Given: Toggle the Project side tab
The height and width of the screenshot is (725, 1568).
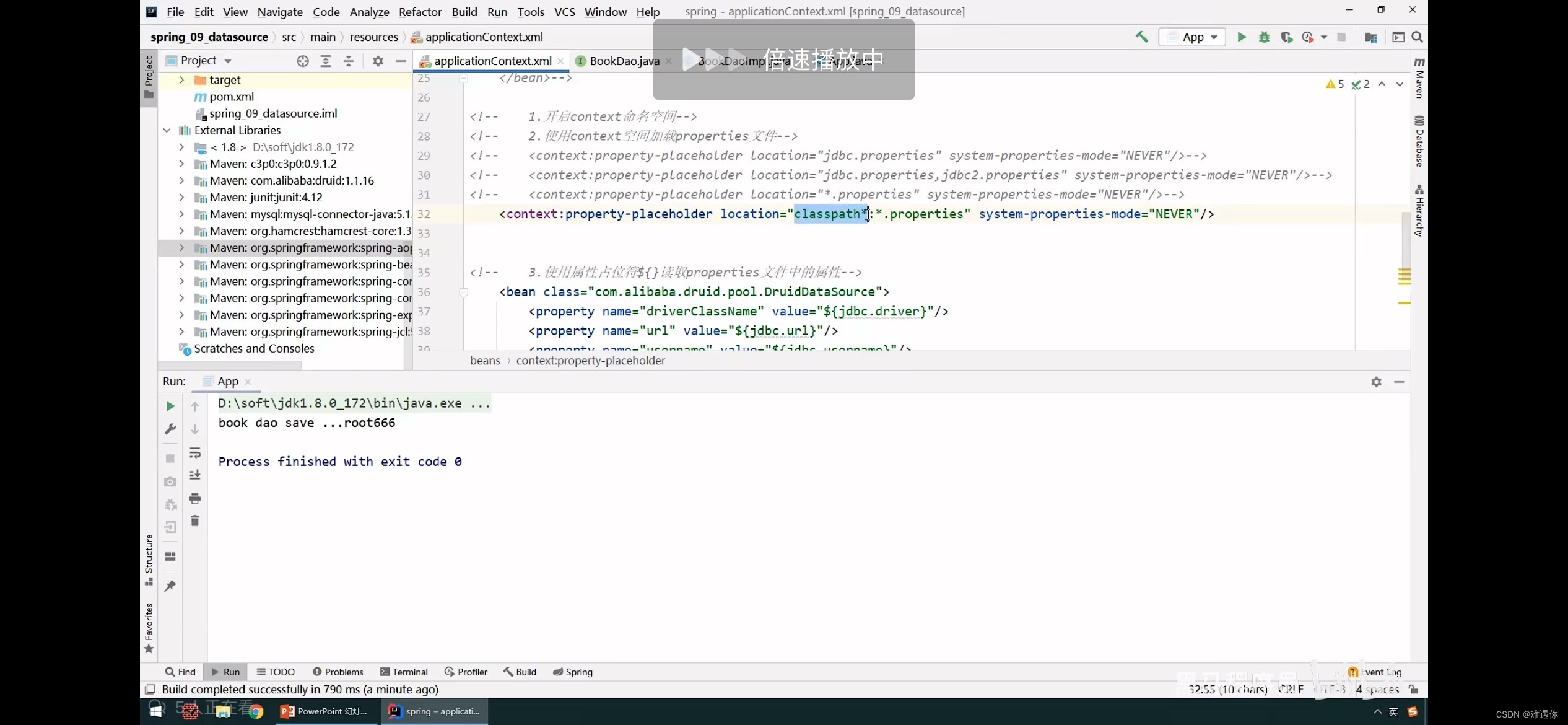Looking at the screenshot, I should pos(149,77).
